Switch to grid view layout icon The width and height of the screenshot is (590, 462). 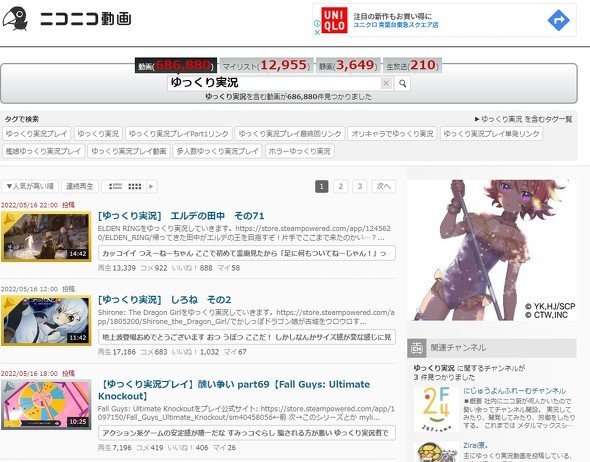(135, 186)
